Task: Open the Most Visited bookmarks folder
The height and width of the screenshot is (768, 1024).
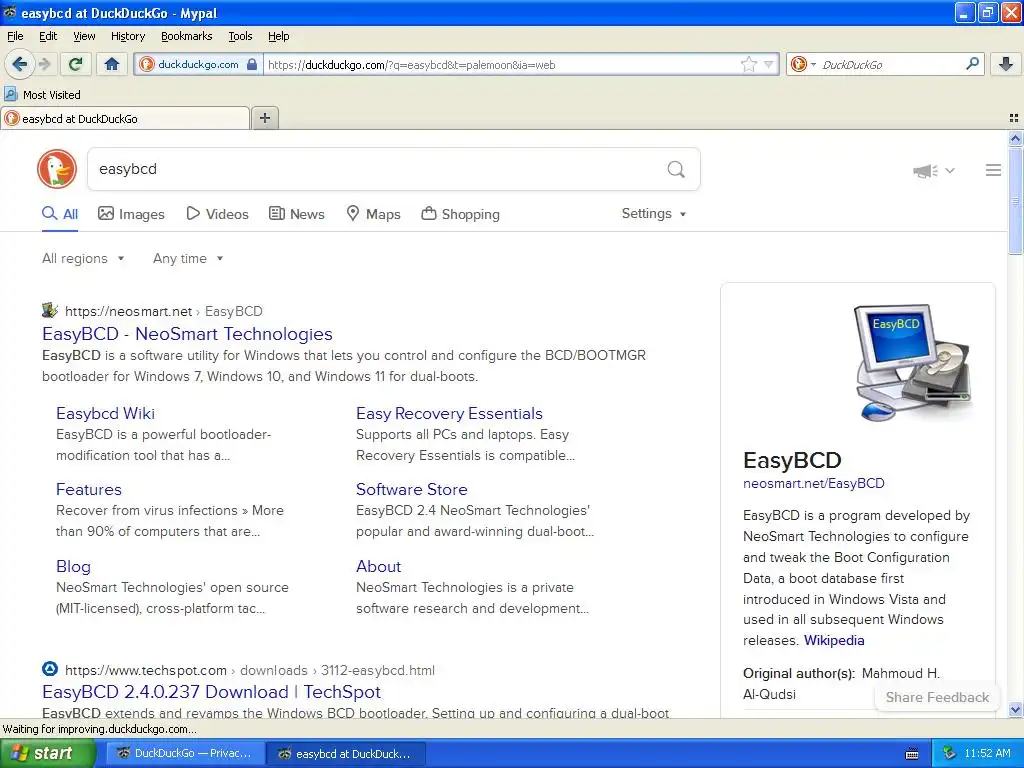Action: 42,95
